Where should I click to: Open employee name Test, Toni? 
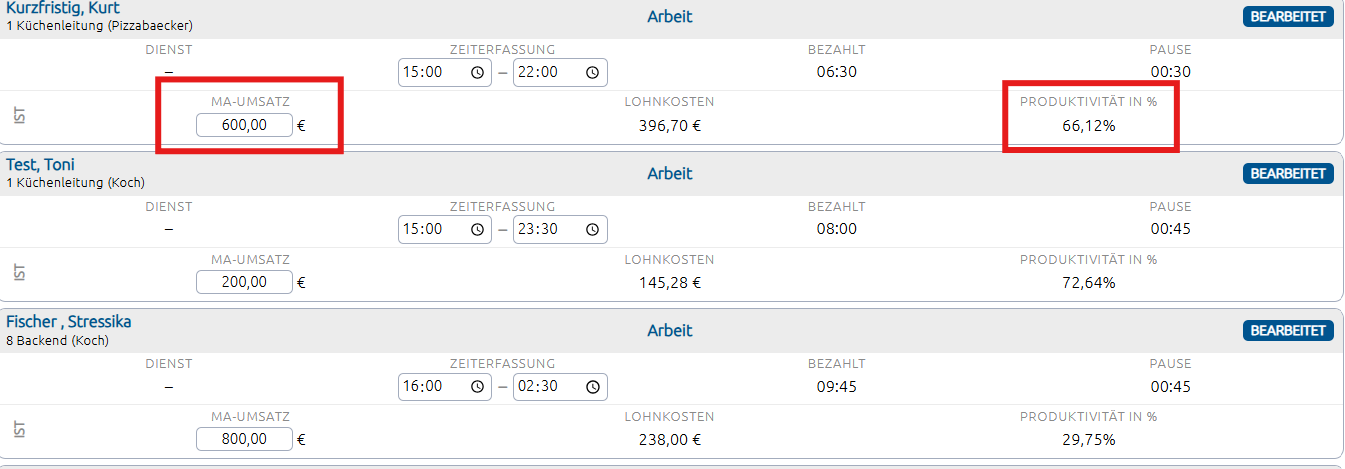click(x=40, y=165)
